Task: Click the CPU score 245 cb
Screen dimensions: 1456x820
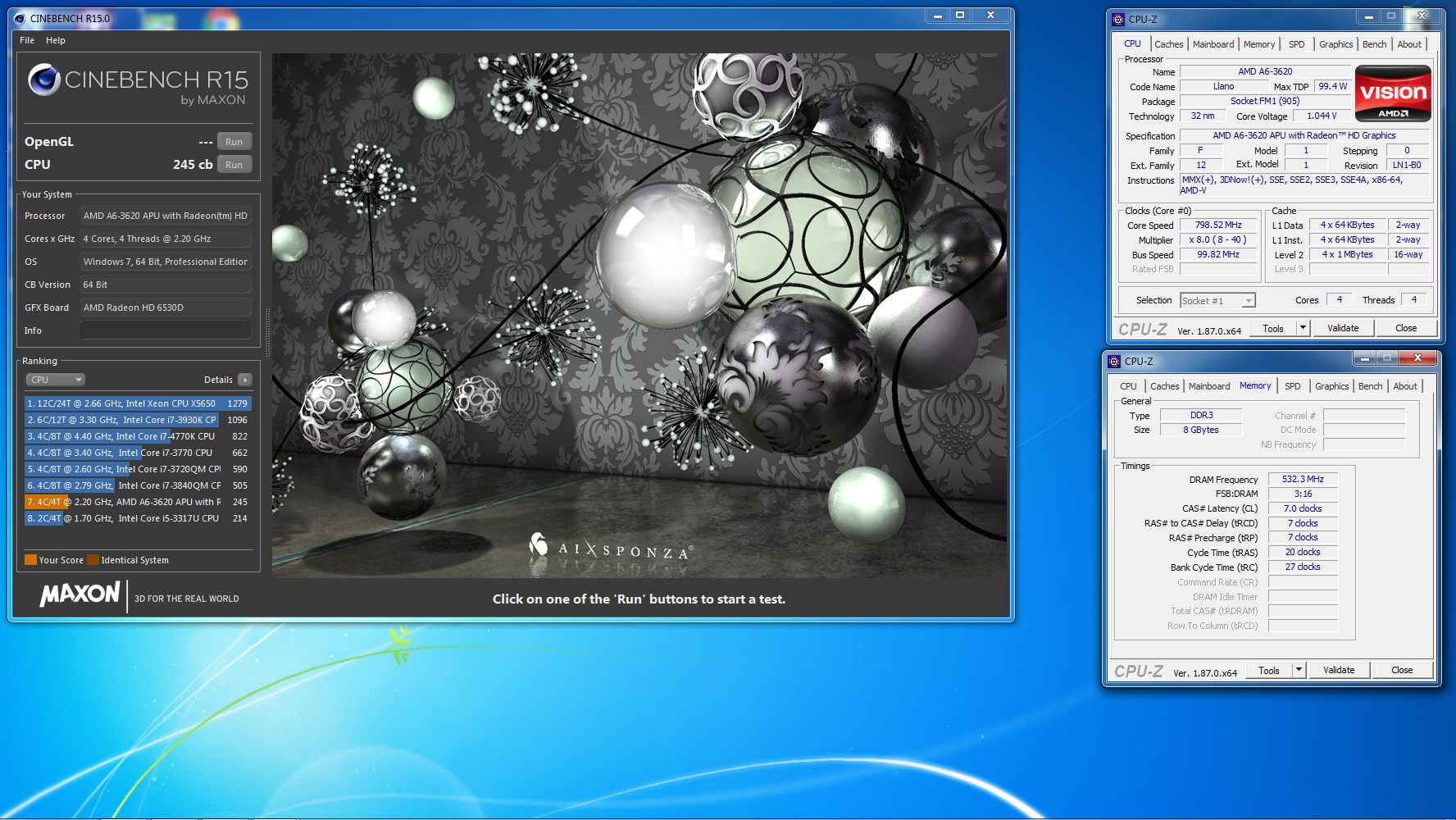Action: (193, 164)
